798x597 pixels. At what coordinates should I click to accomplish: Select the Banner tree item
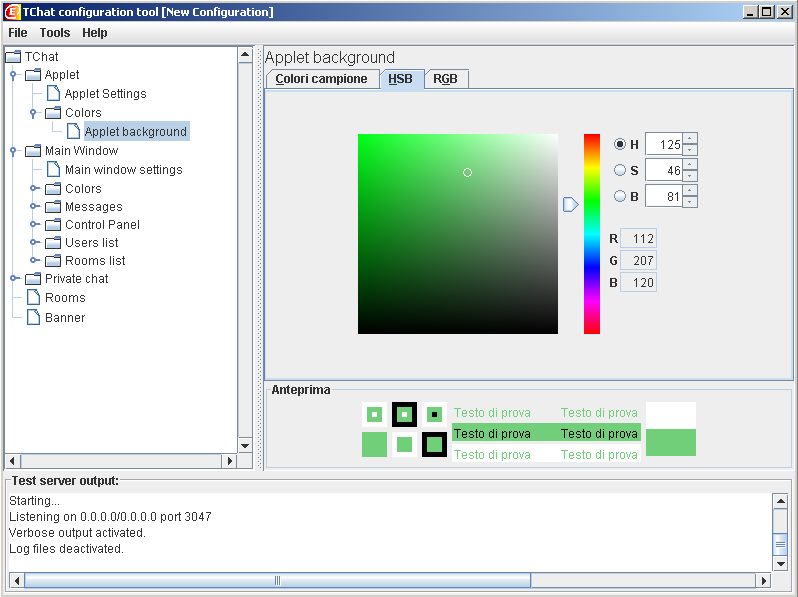click(x=65, y=317)
